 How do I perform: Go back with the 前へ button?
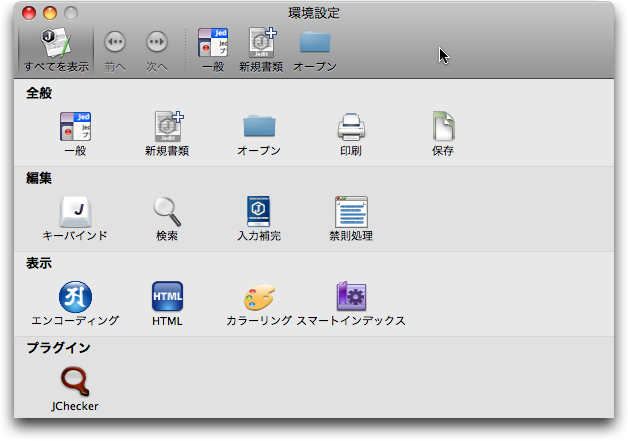pos(115,50)
